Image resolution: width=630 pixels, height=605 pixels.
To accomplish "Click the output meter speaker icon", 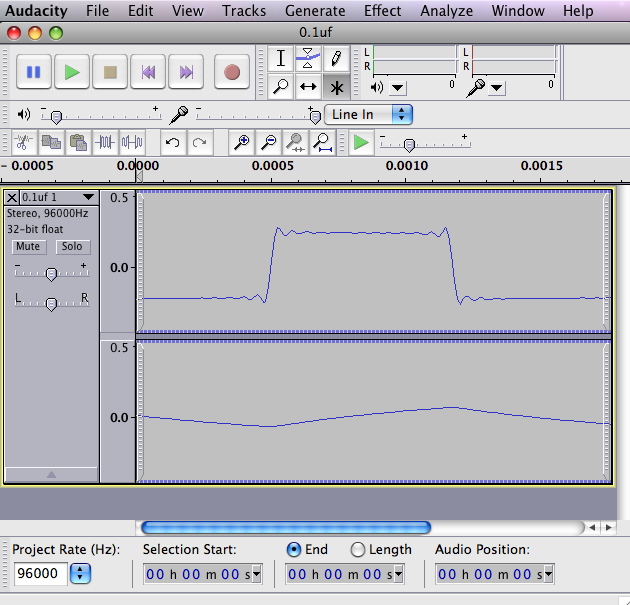I will pyautogui.click(x=377, y=87).
